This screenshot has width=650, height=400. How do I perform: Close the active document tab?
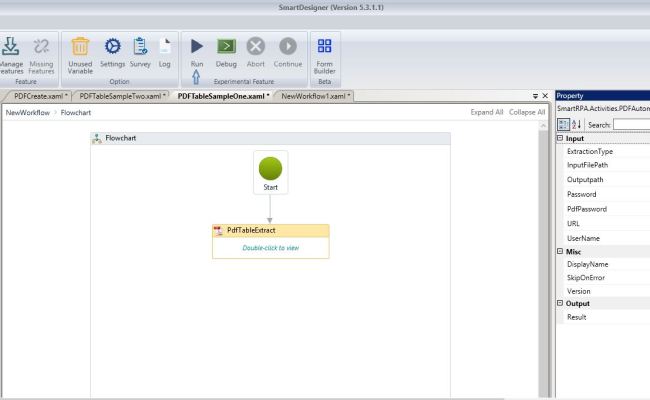point(545,96)
